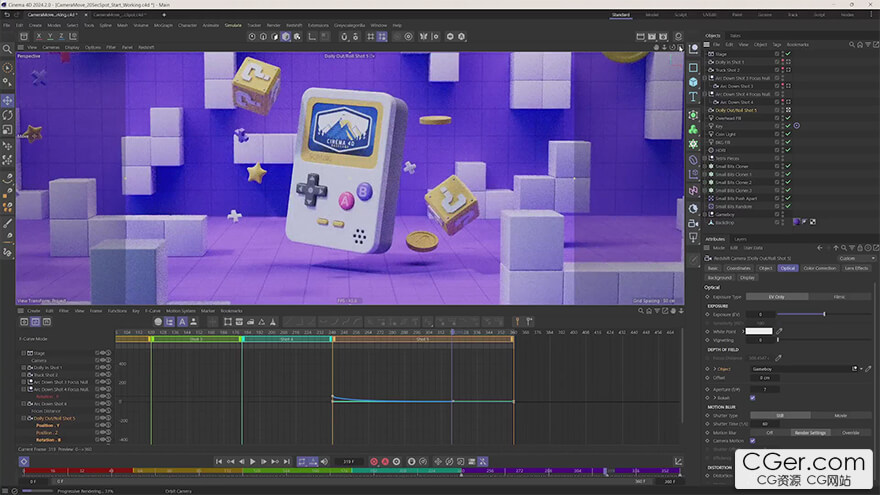Open render to picture viewer icon

[652, 36]
